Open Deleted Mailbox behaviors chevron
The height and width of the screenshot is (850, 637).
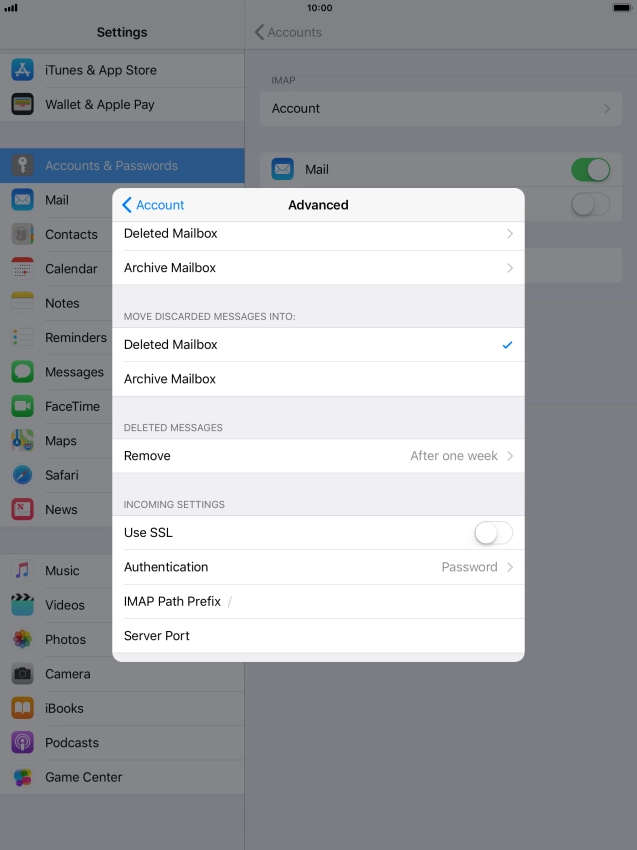[x=510, y=234]
